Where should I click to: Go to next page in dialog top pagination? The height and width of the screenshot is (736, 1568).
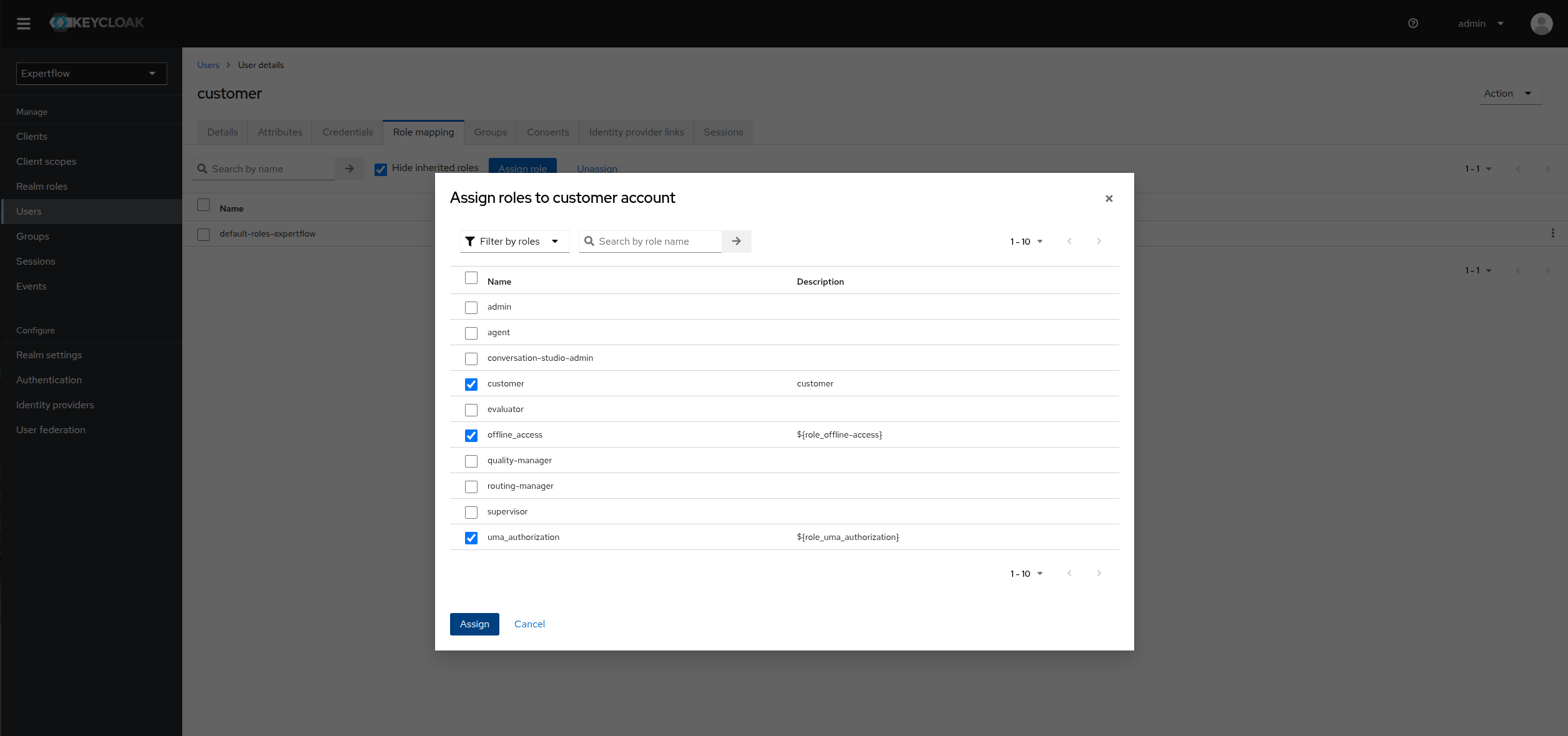click(1099, 242)
